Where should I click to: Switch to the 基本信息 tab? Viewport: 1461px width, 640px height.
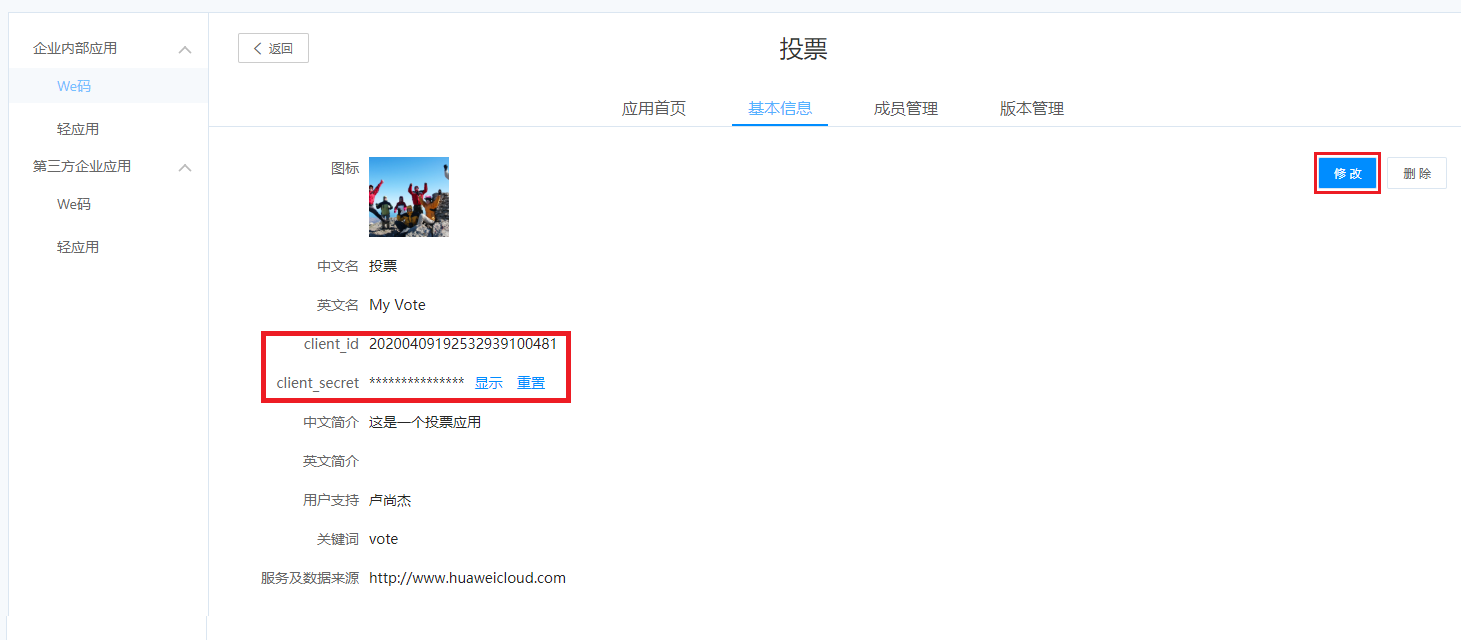pos(780,109)
